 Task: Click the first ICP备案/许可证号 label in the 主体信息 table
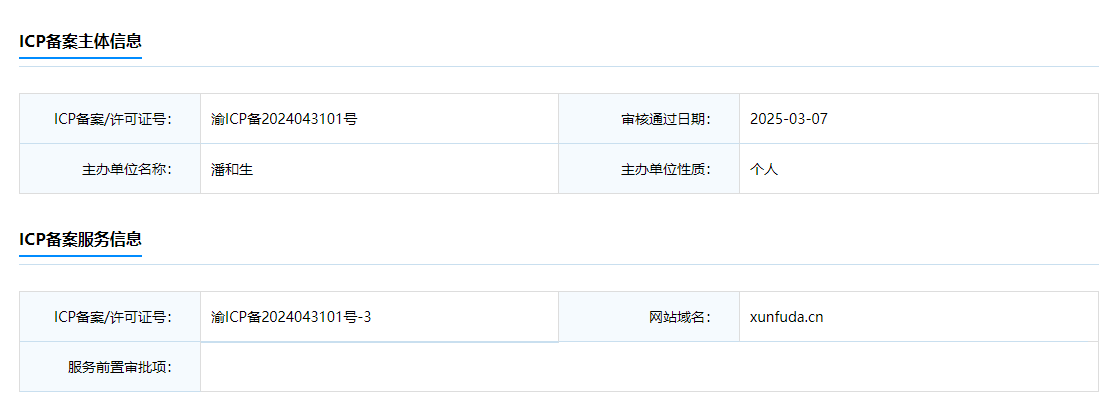[x=112, y=119]
